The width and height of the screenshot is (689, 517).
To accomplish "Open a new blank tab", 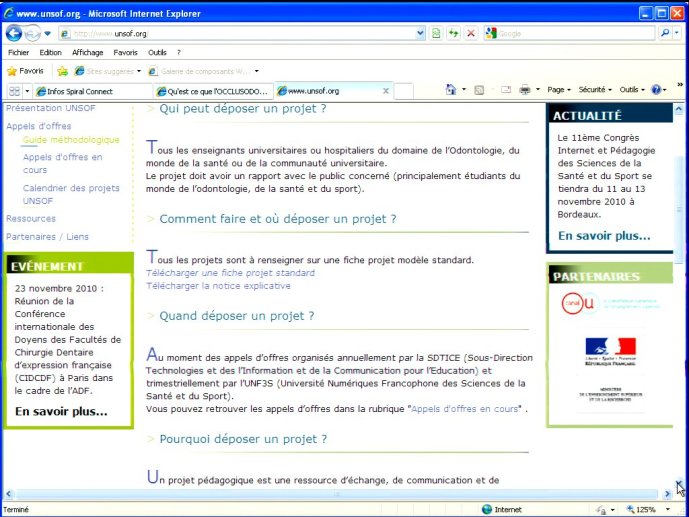I will [403, 91].
